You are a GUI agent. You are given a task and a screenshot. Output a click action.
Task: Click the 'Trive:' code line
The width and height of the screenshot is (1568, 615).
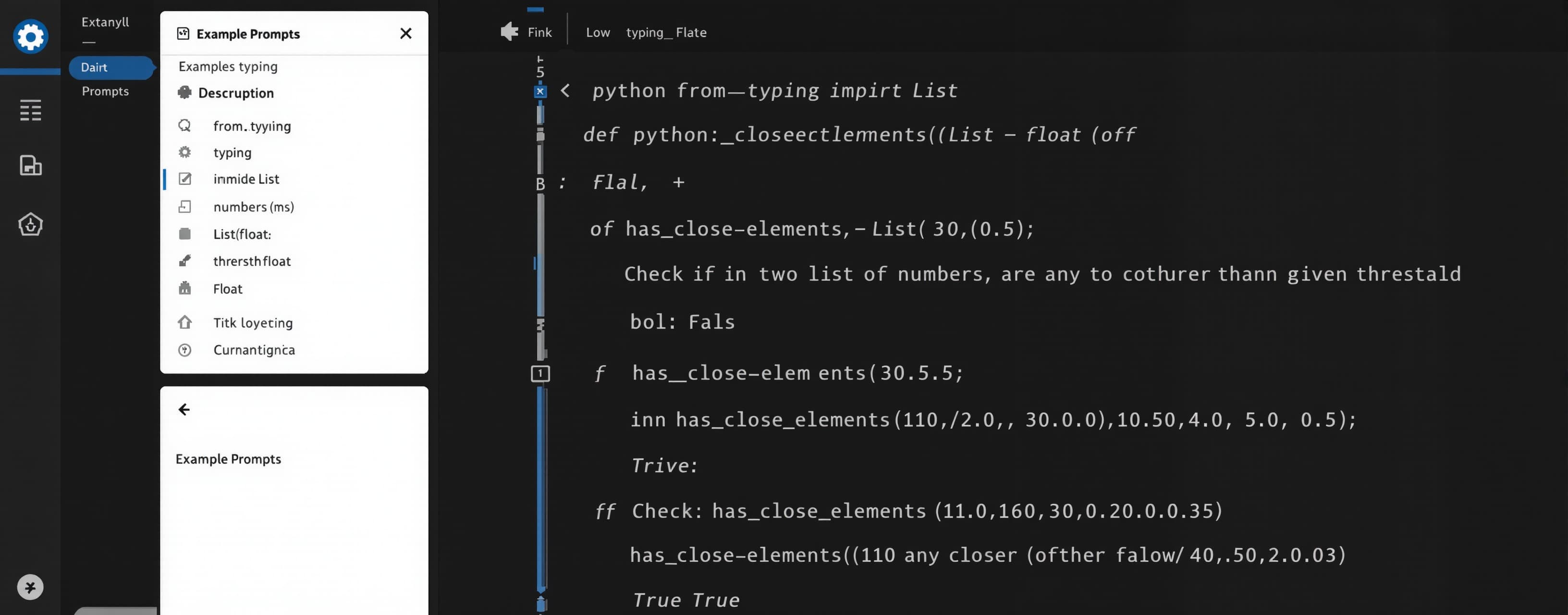(x=664, y=466)
